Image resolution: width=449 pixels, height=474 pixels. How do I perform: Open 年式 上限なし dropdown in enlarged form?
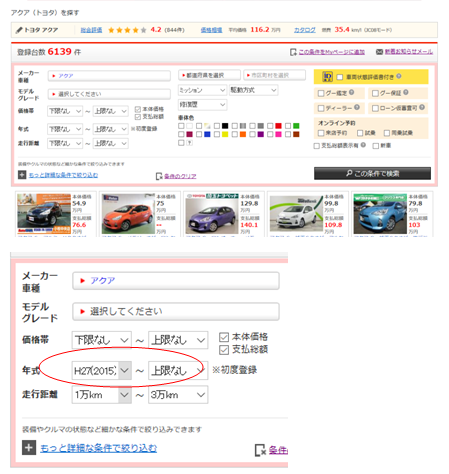click(178, 370)
